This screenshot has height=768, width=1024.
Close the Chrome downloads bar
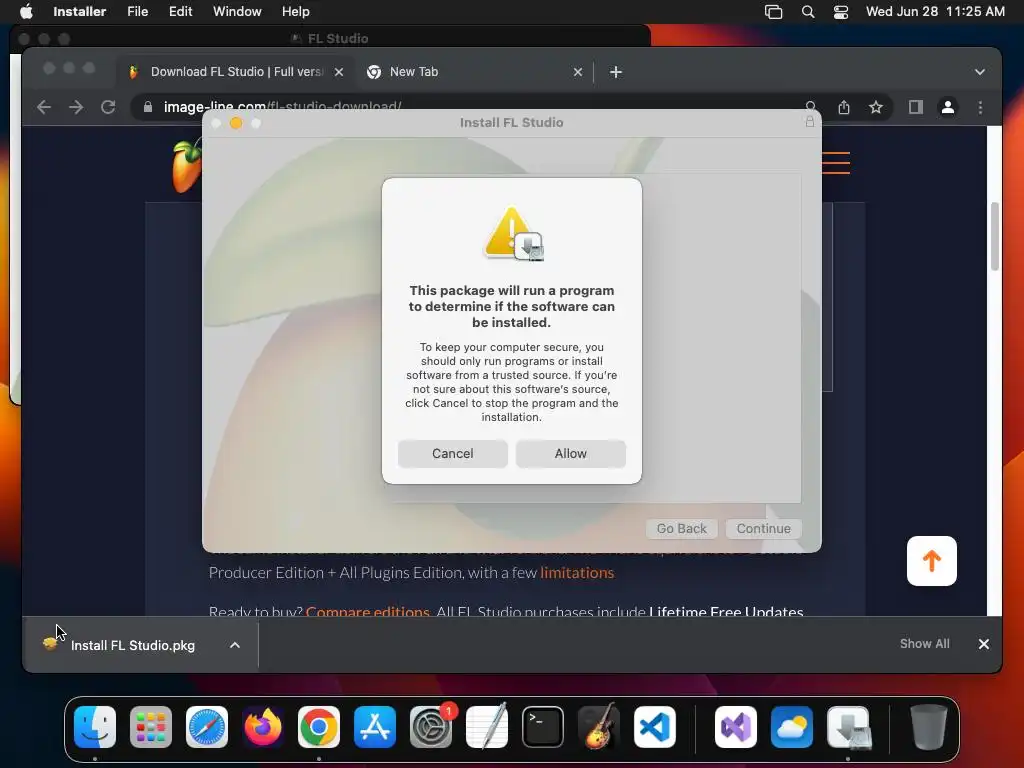coord(984,644)
